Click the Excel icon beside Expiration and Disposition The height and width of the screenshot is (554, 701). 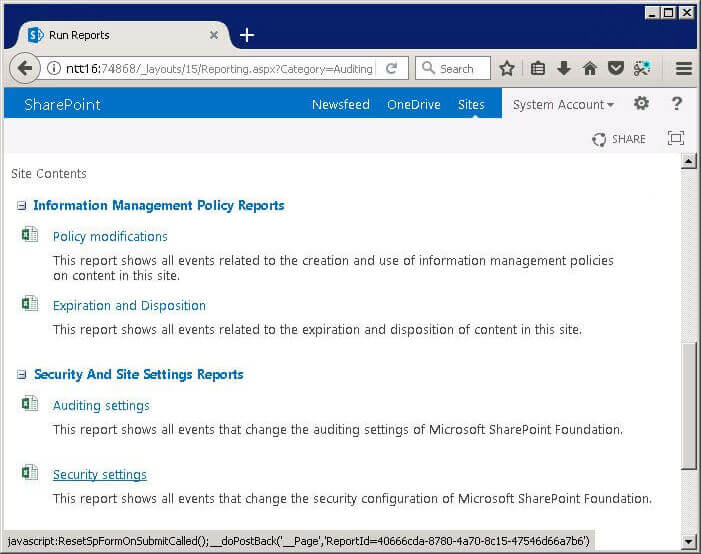coord(30,304)
